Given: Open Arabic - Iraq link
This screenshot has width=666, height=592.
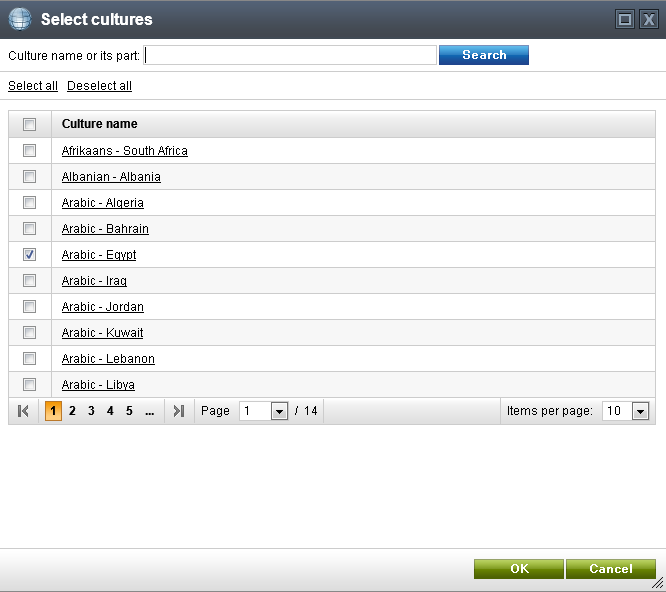Looking at the screenshot, I should pyautogui.click(x=94, y=281).
